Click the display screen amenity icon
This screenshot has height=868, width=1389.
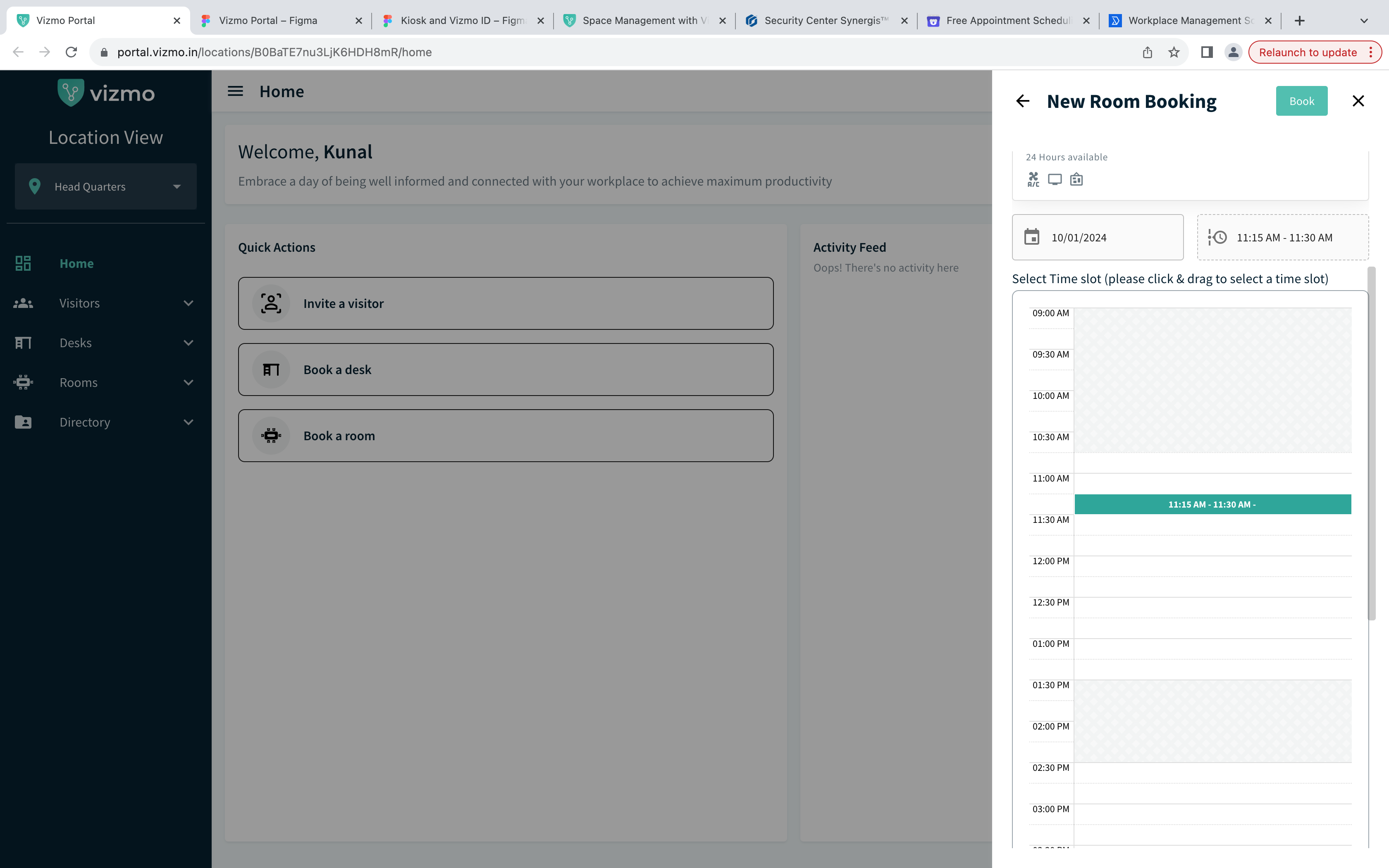[1055, 180]
